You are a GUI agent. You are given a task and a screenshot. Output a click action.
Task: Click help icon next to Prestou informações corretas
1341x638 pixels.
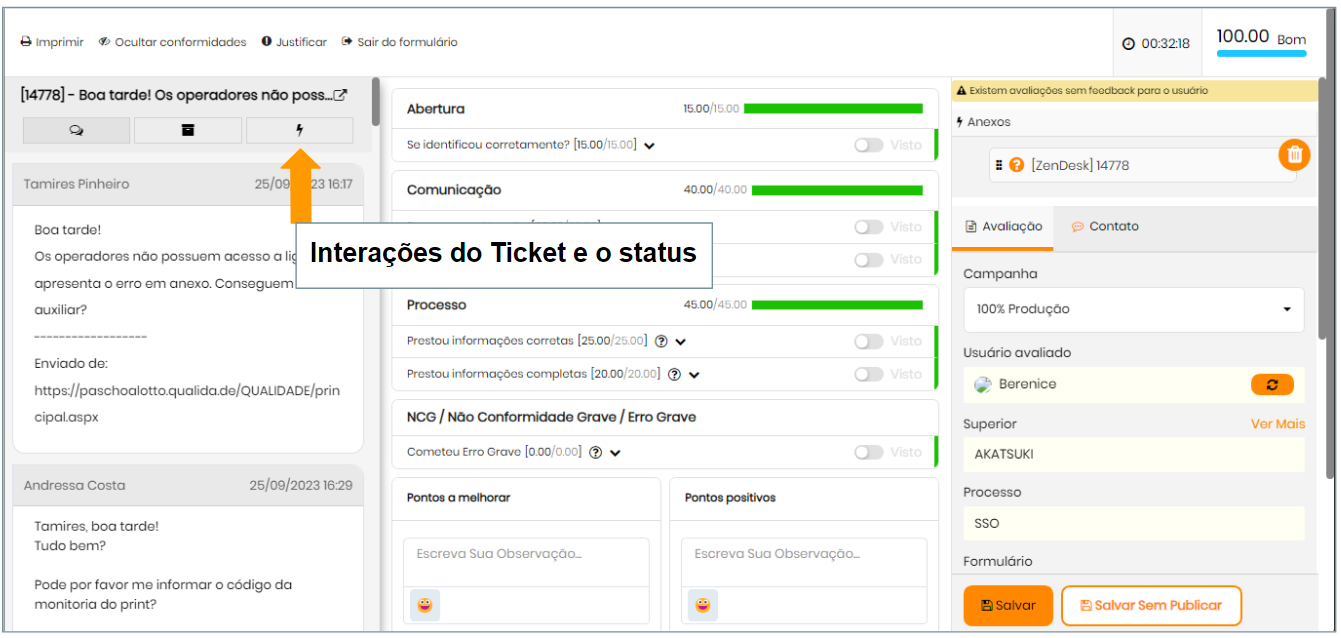(x=661, y=341)
